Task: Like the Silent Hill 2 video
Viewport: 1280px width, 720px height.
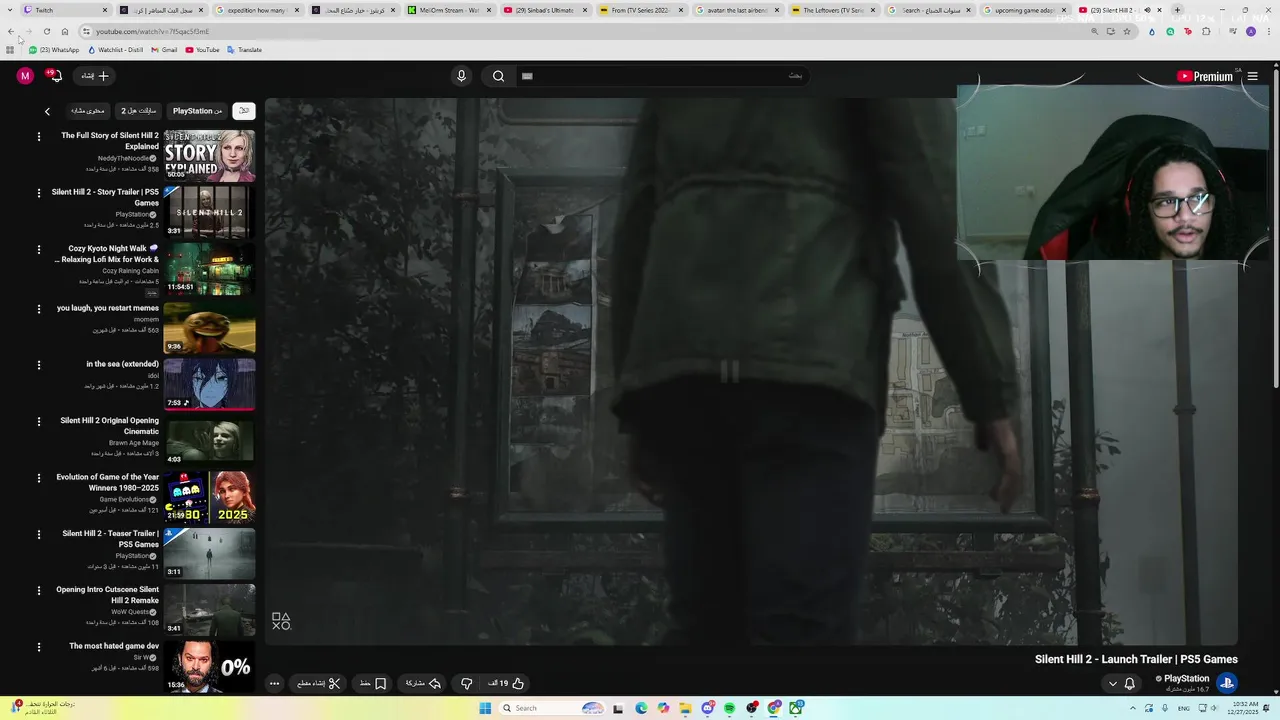Action: (507, 683)
